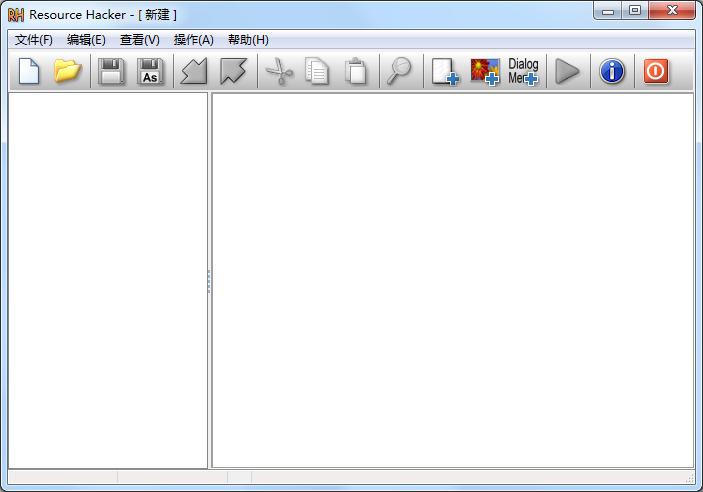Open the 编辑(E) menu
Viewport: 703px width, 492px height.
click(86, 40)
